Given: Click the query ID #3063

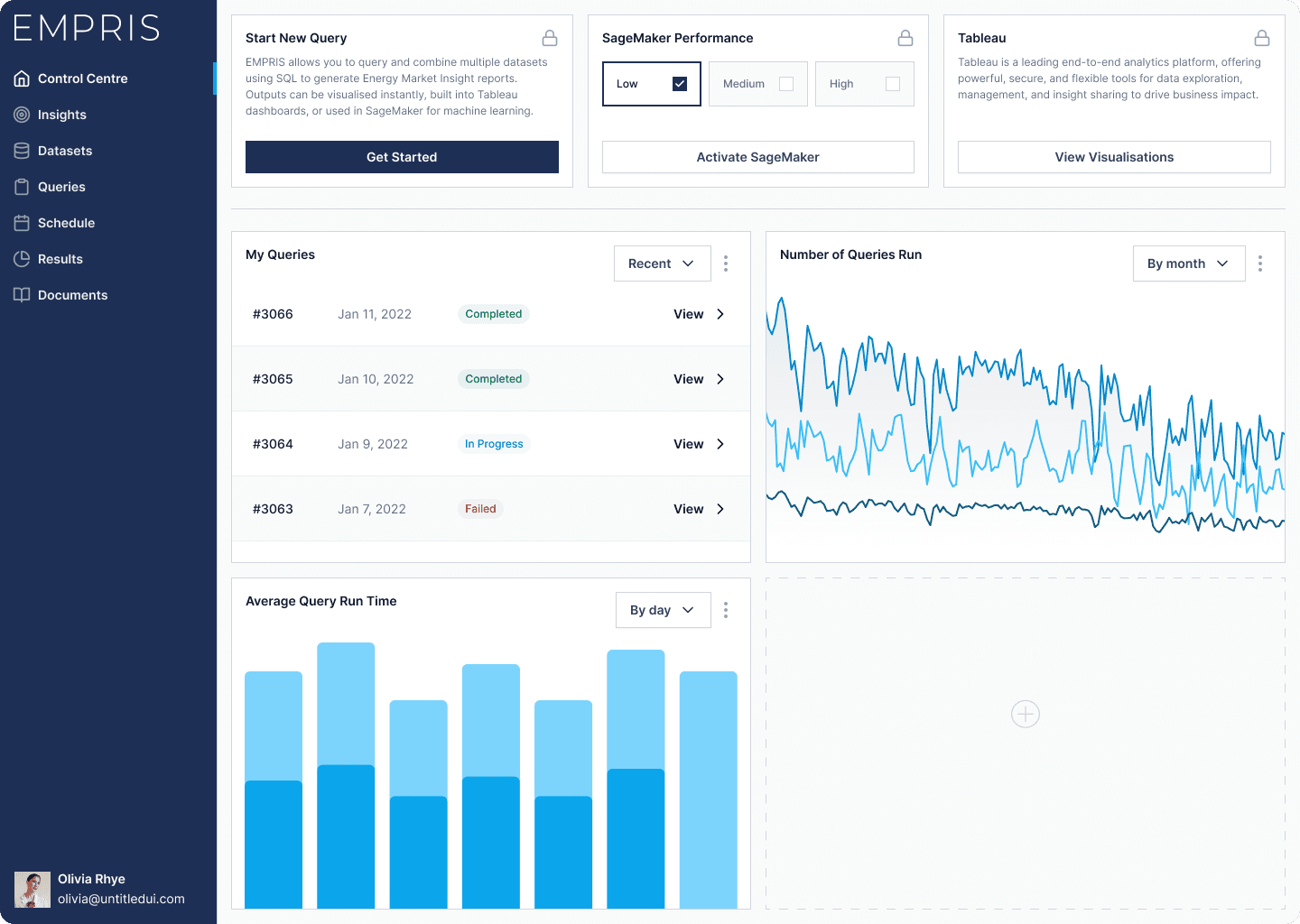Looking at the screenshot, I should click(x=273, y=509).
